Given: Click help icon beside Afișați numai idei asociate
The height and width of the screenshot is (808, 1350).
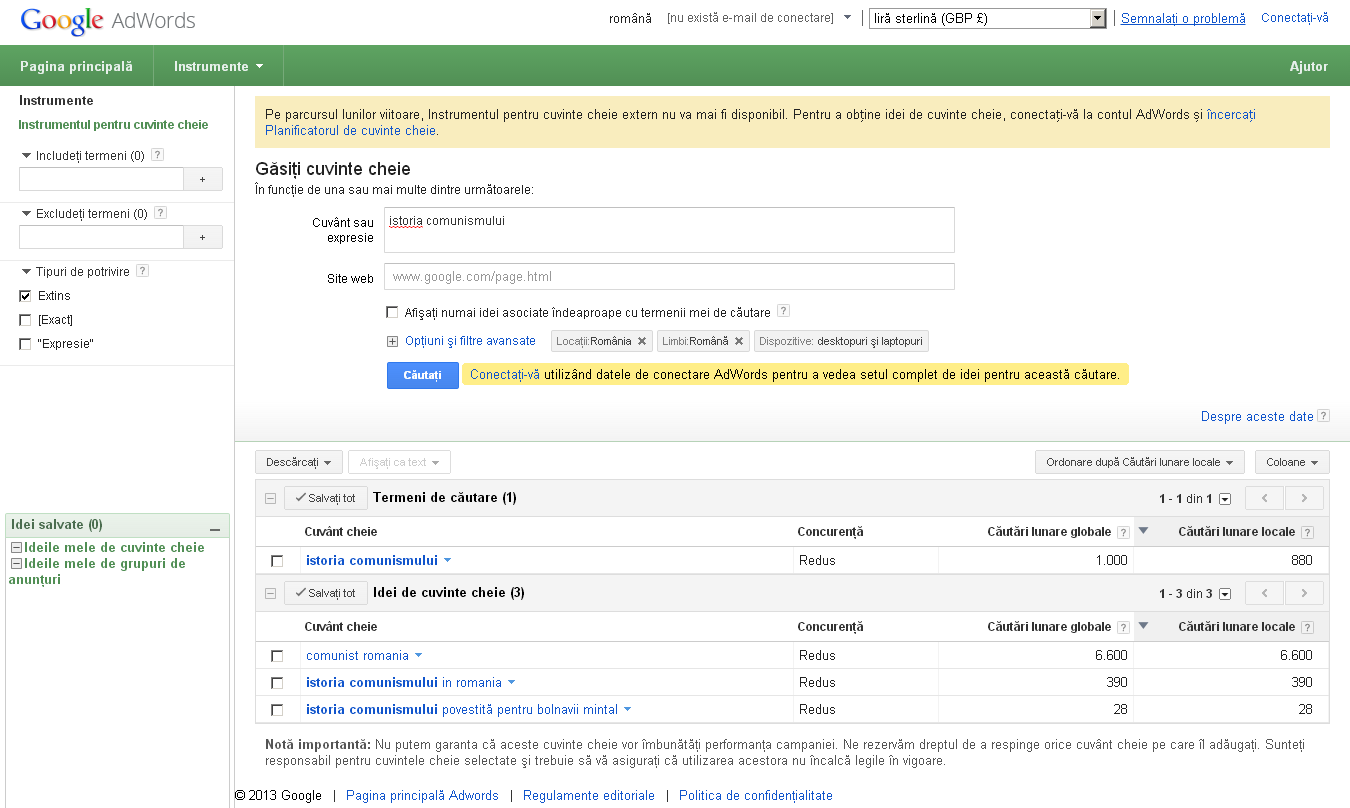Looking at the screenshot, I should pos(783,311).
